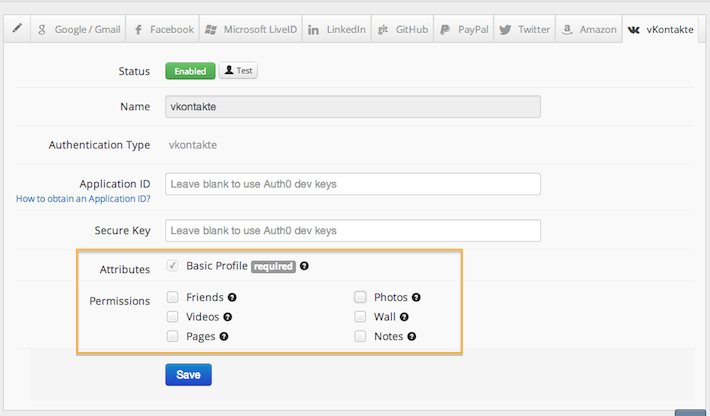This screenshot has height=416, width=710.
Task: Show help for Basic Profile attribute
Action: (304, 266)
